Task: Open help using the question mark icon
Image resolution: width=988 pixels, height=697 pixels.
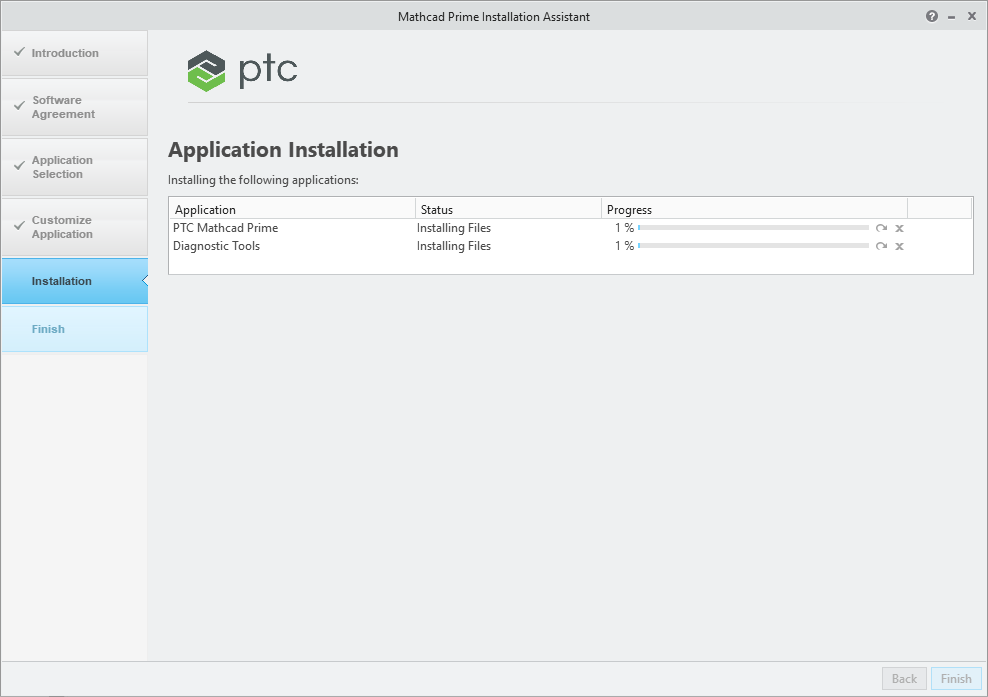Action: point(931,16)
